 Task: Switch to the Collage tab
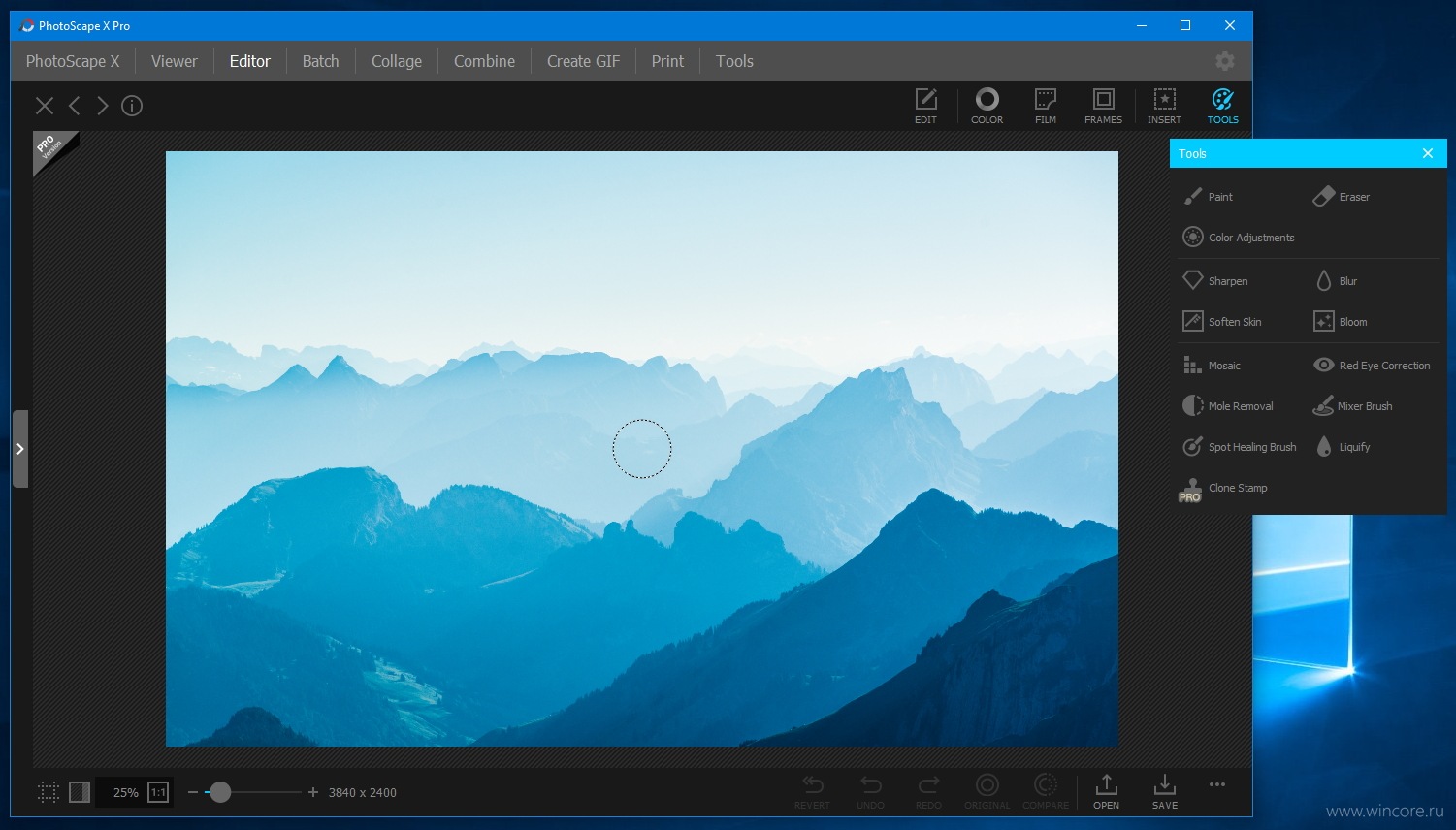point(397,61)
